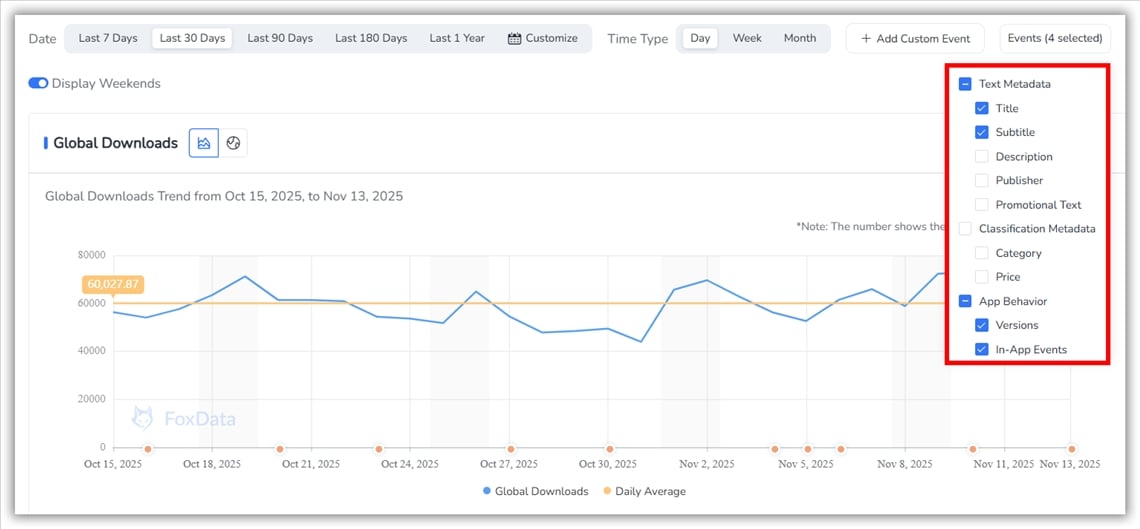Screen dimensions: 1140x529
Task: Turn off the Display Weekends switch
Action: point(38,83)
